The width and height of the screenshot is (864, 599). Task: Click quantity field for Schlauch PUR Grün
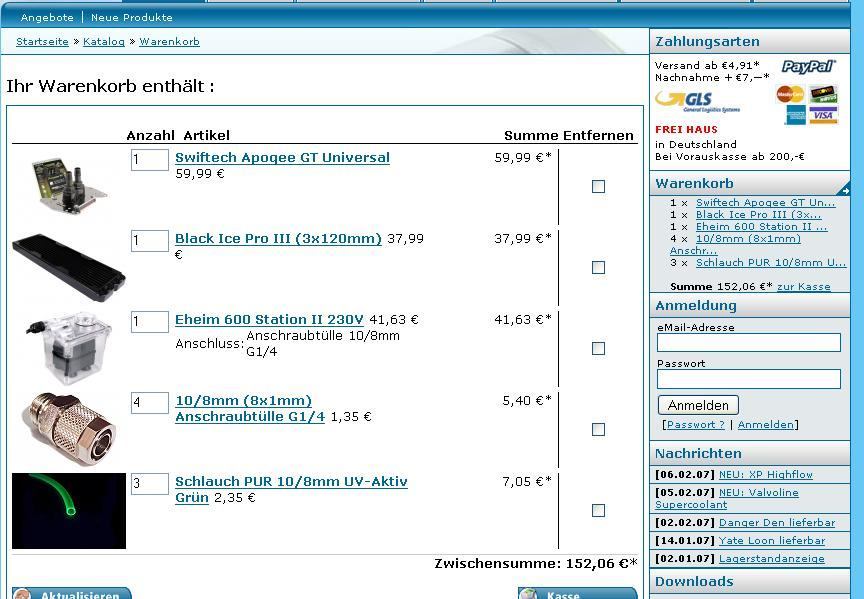(149, 484)
